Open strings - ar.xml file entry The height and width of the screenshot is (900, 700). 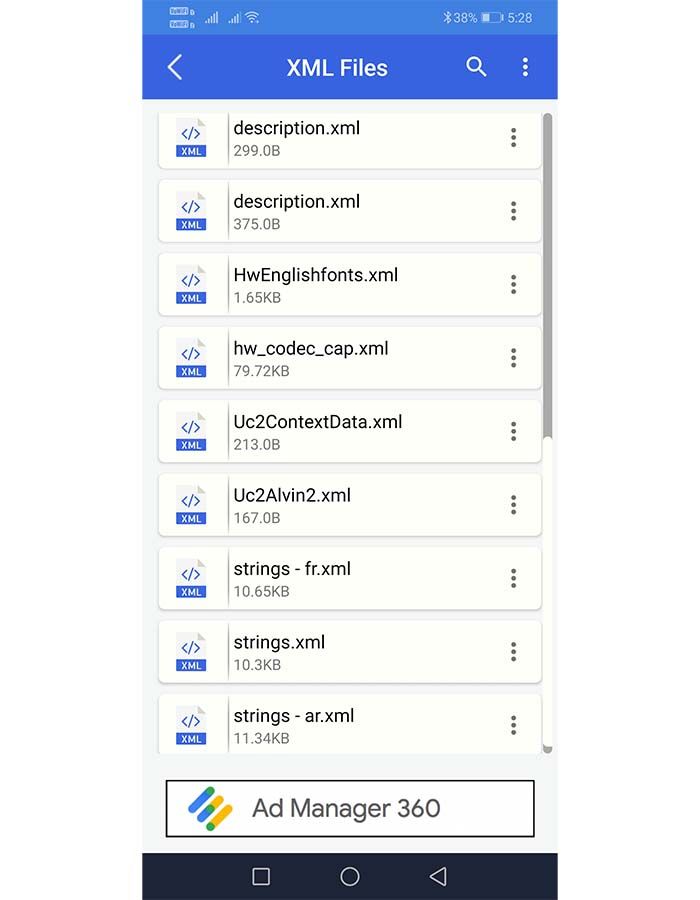tap(294, 716)
